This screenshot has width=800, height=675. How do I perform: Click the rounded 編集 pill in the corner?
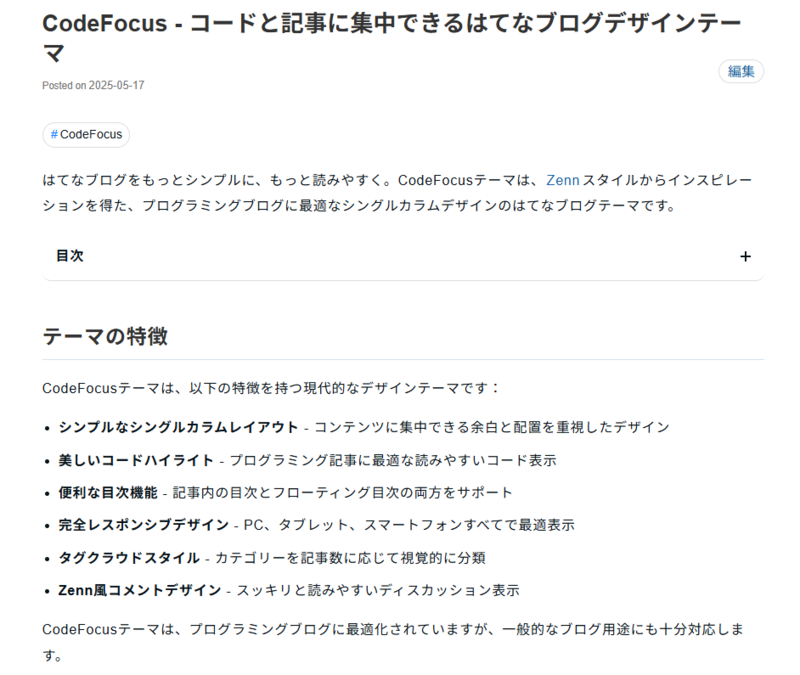(x=741, y=71)
